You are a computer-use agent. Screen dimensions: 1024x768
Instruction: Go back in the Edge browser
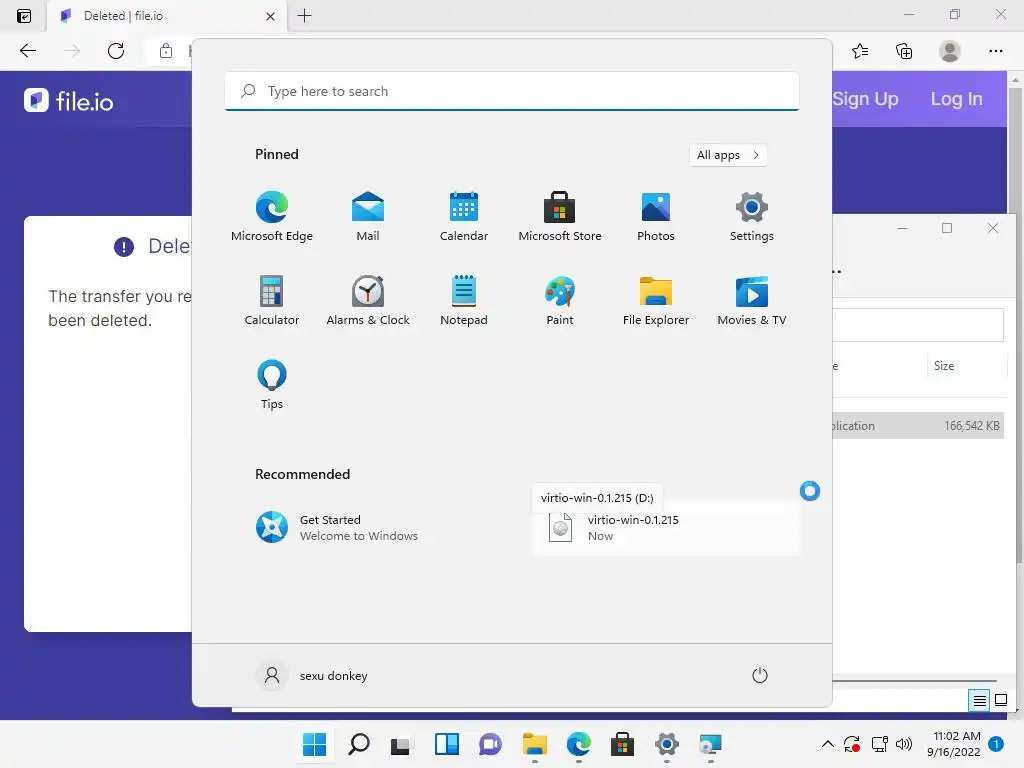(x=28, y=50)
